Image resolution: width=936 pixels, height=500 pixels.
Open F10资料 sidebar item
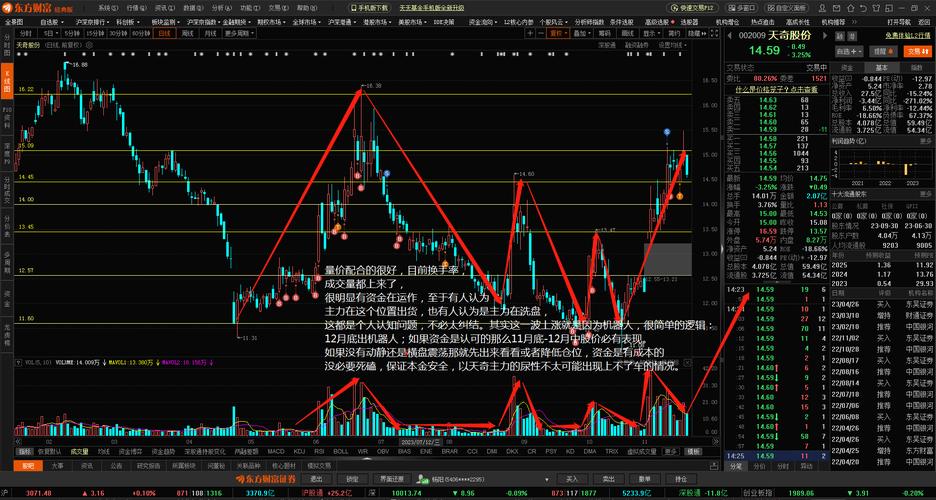pyautogui.click(x=7, y=118)
